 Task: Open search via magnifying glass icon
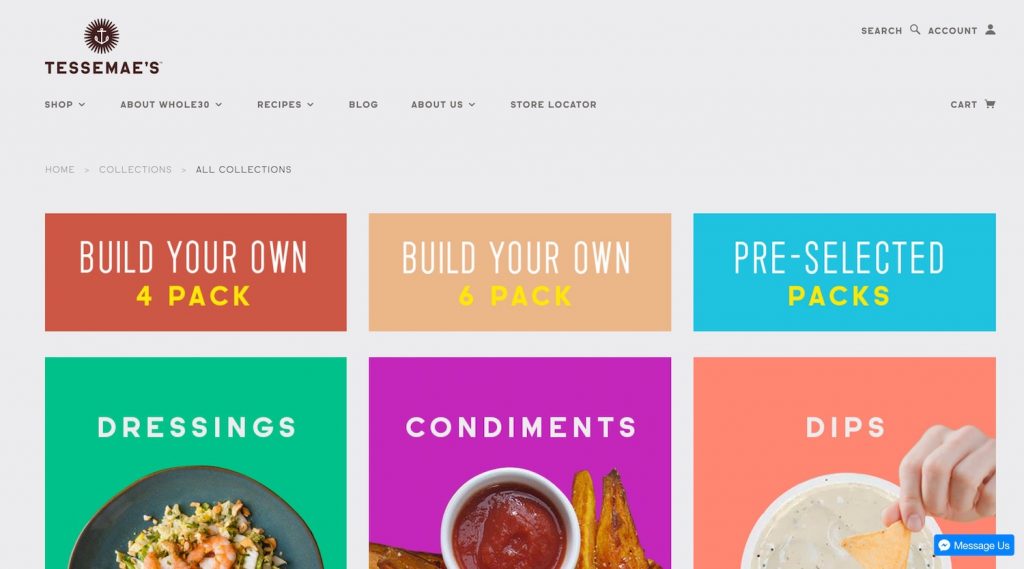(915, 29)
